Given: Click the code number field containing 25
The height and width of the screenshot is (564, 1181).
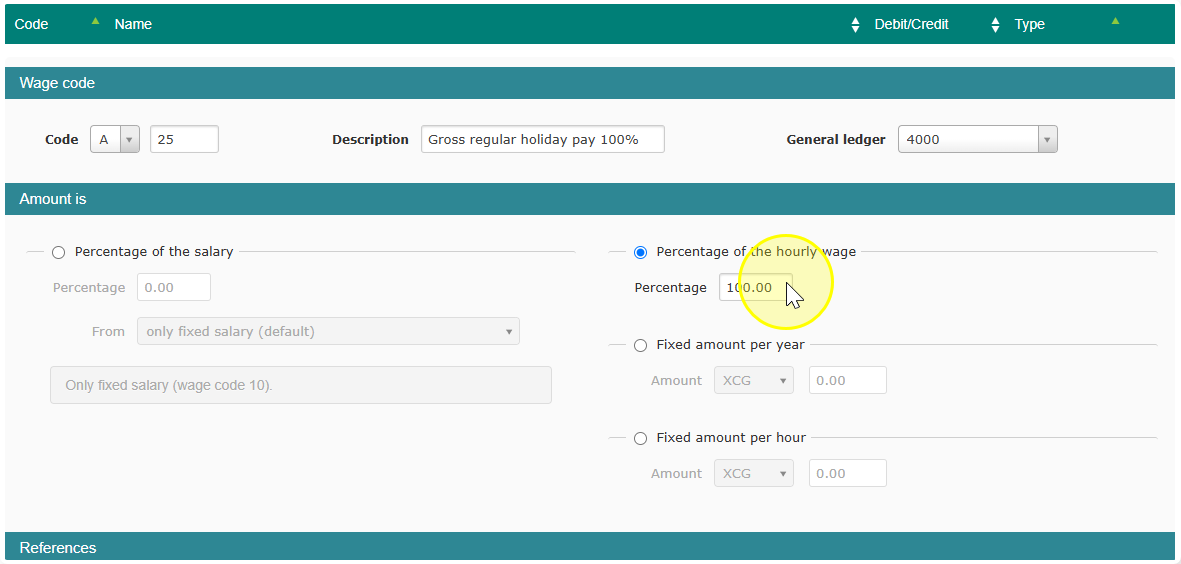Looking at the screenshot, I should point(185,139).
